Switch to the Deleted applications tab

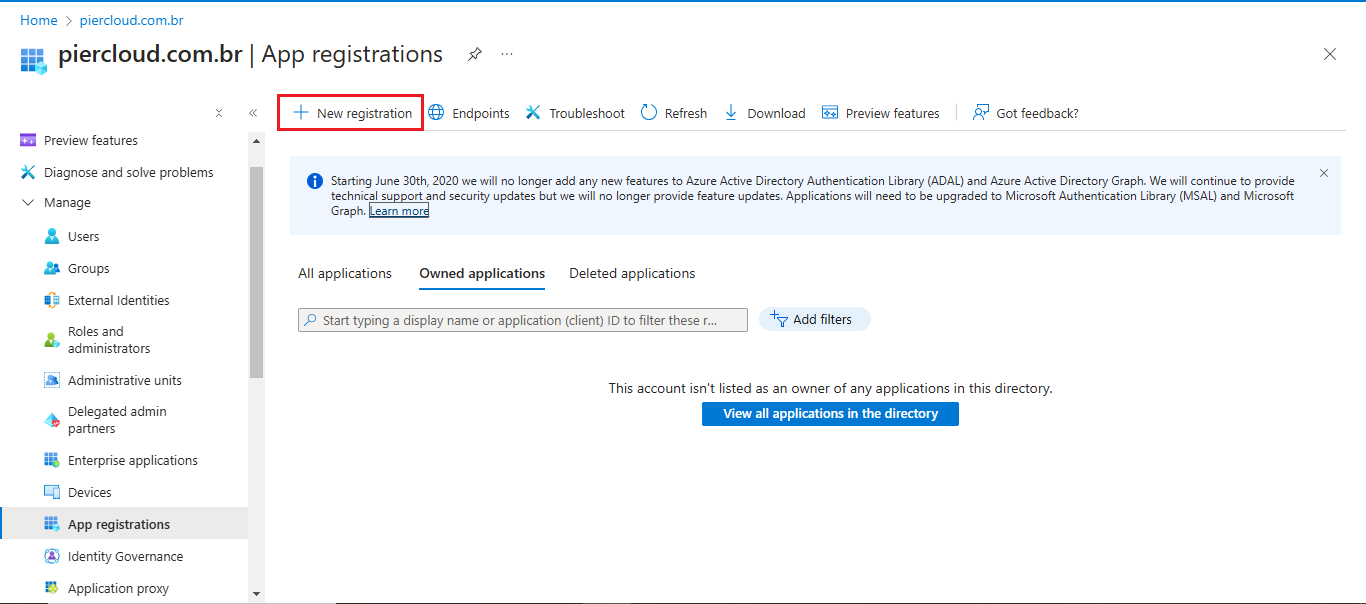click(x=632, y=273)
